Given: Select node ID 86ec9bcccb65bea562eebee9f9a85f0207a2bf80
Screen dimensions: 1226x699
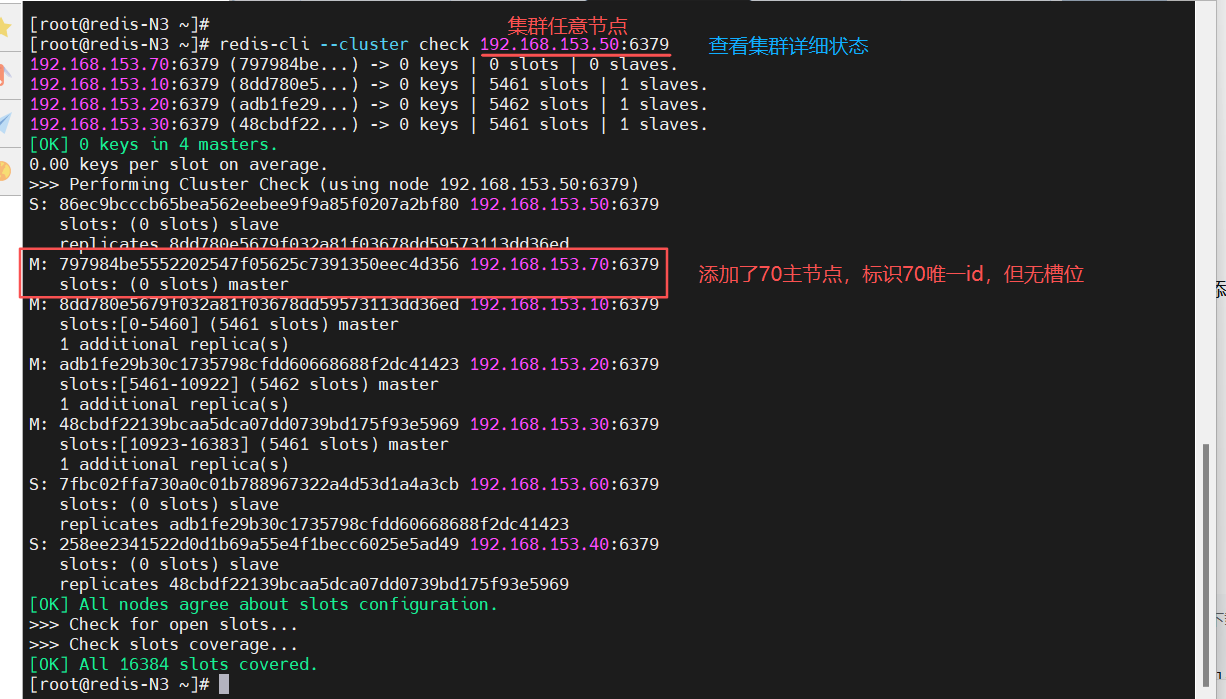Looking at the screenshot, I should 259,204.
